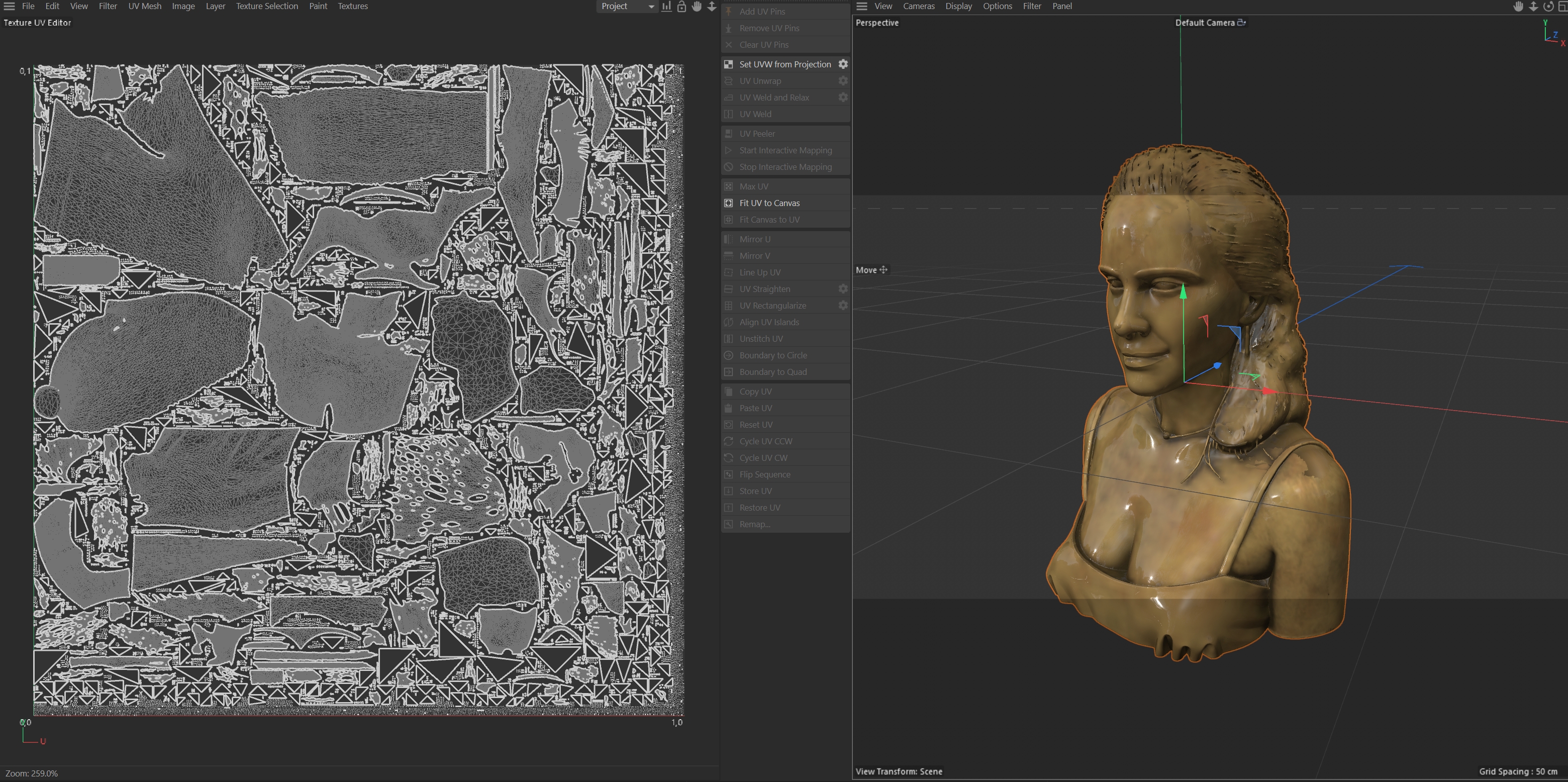Screen dimensions: 1568x782
Task: Toggle the UV editor lock icon
Action: coord(682,6)
